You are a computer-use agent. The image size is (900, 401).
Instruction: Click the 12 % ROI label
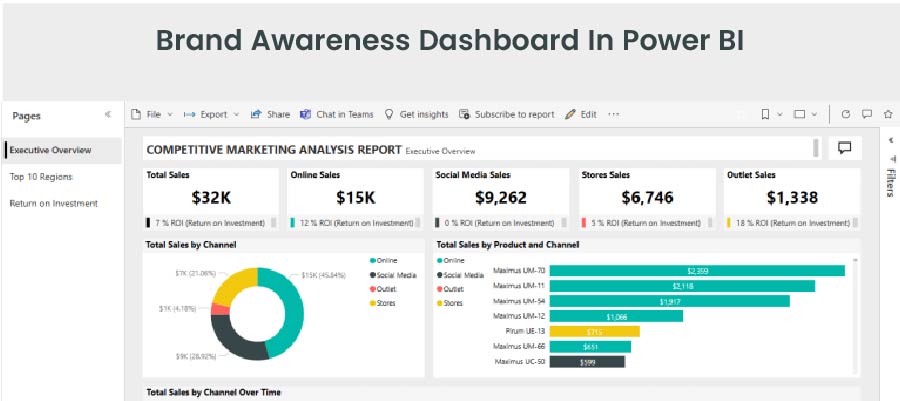[357, 223]
